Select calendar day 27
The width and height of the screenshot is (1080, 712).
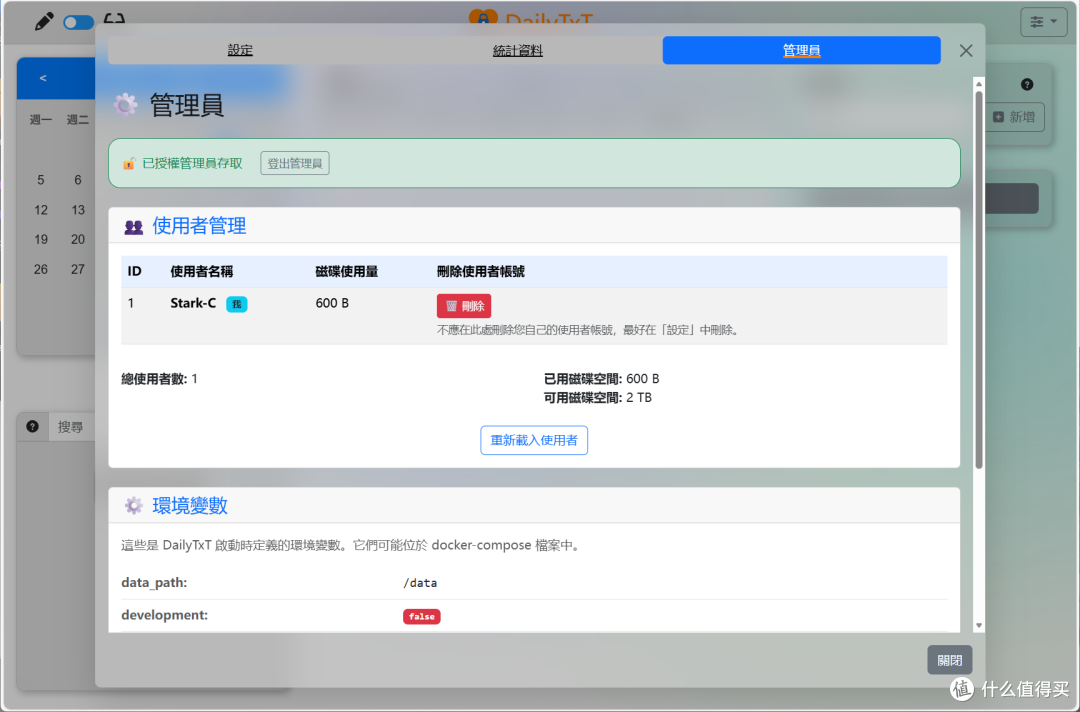click(x=78, y=269)
